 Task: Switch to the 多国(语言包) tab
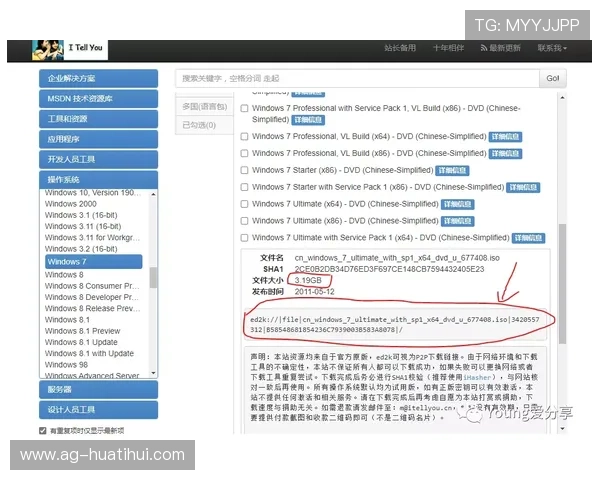coord(204,106)
